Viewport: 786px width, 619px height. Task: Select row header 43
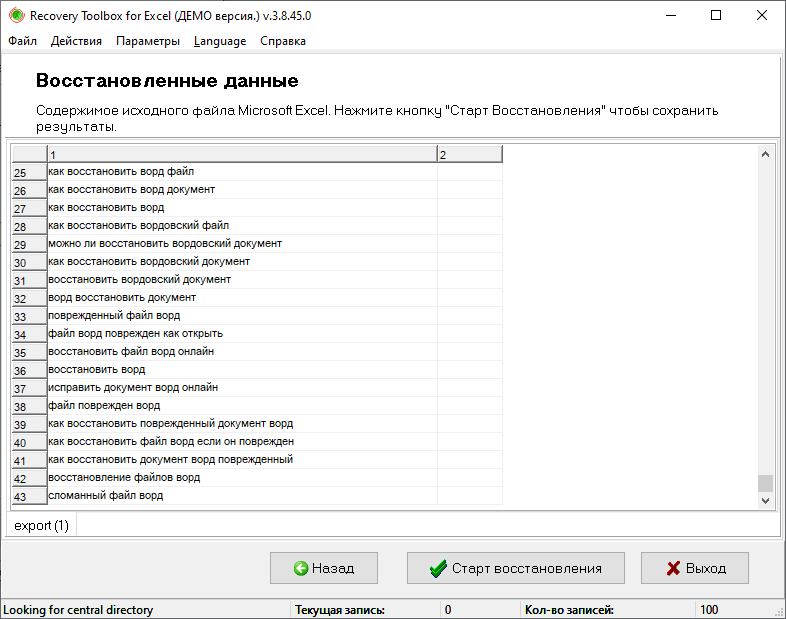(x=29, y=496)
